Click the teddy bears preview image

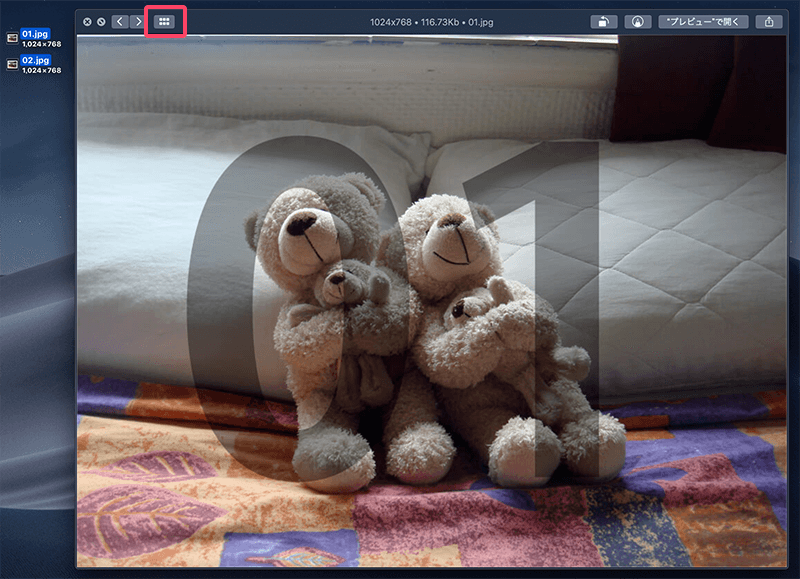pos(432,301)
